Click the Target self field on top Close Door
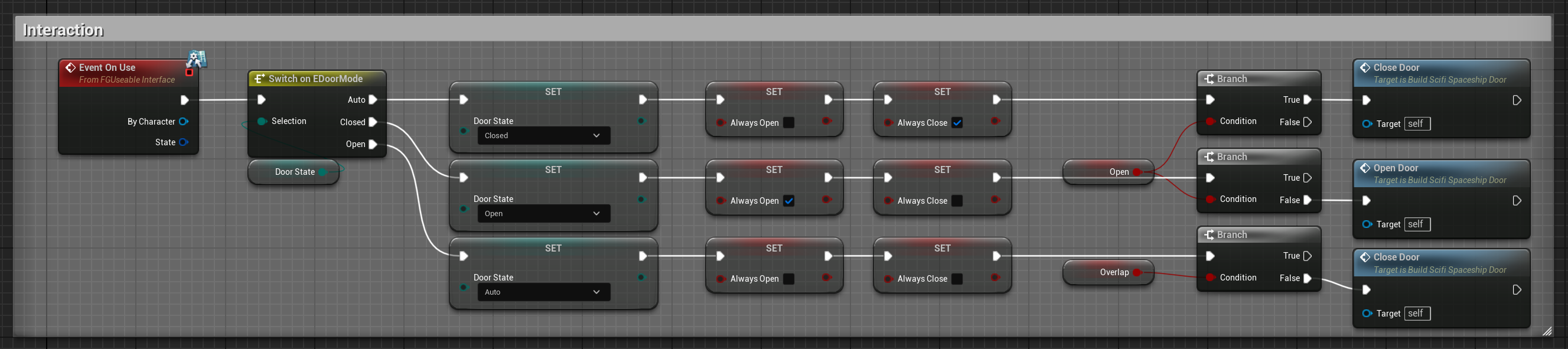Viewport: 1568px width, 349px height. pyautogui.click(x=1417, y=124)
